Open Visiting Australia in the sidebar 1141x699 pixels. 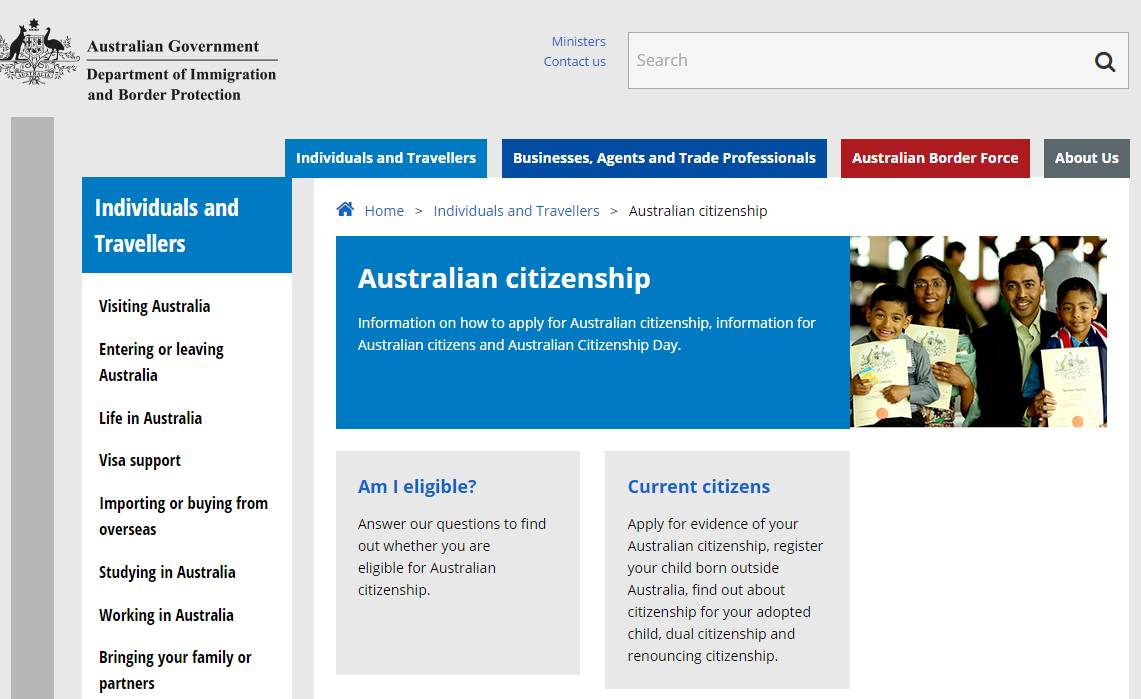[x=154, y=306]
